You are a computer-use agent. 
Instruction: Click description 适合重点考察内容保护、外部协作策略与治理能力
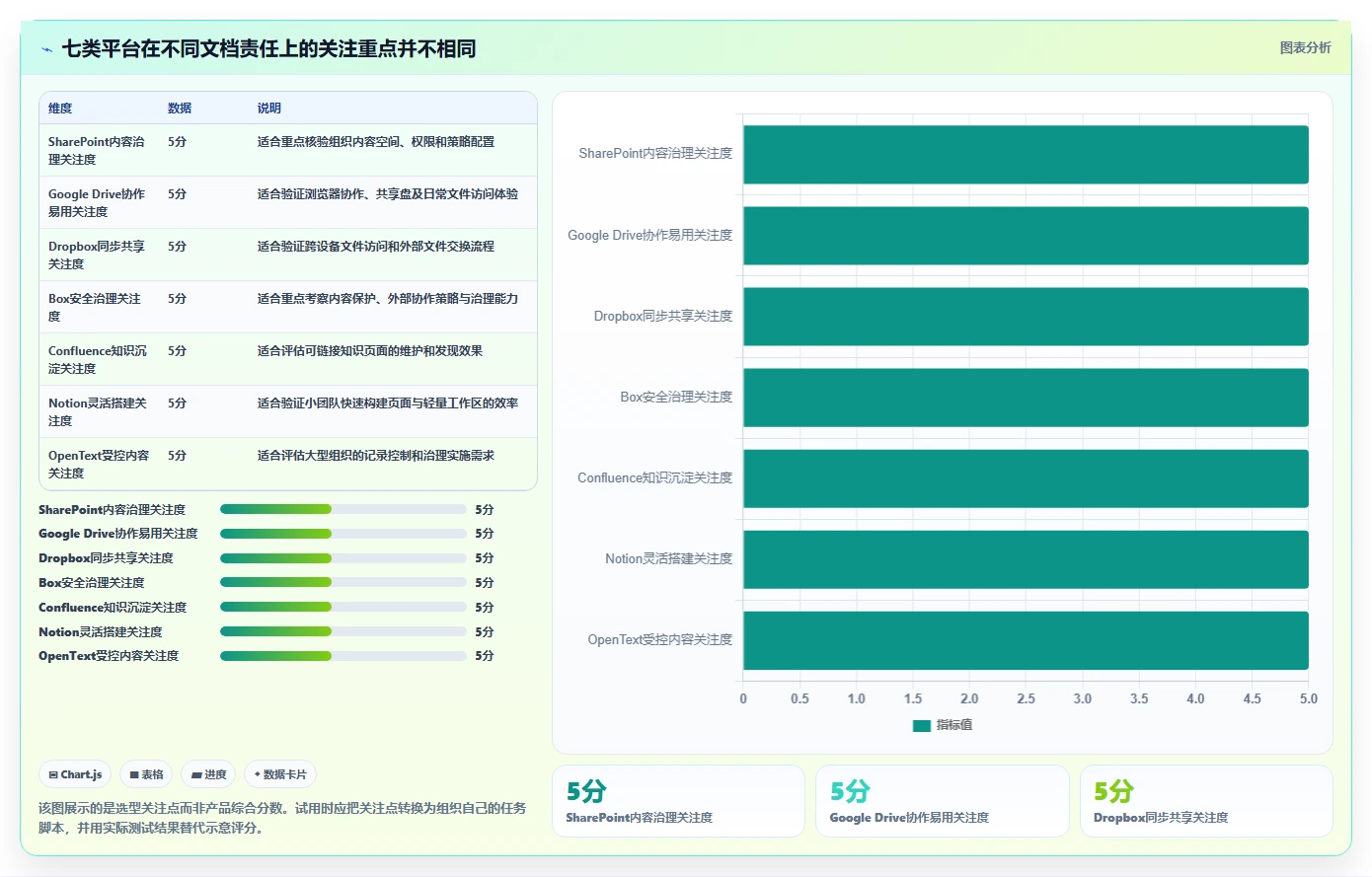pos(388,298)
